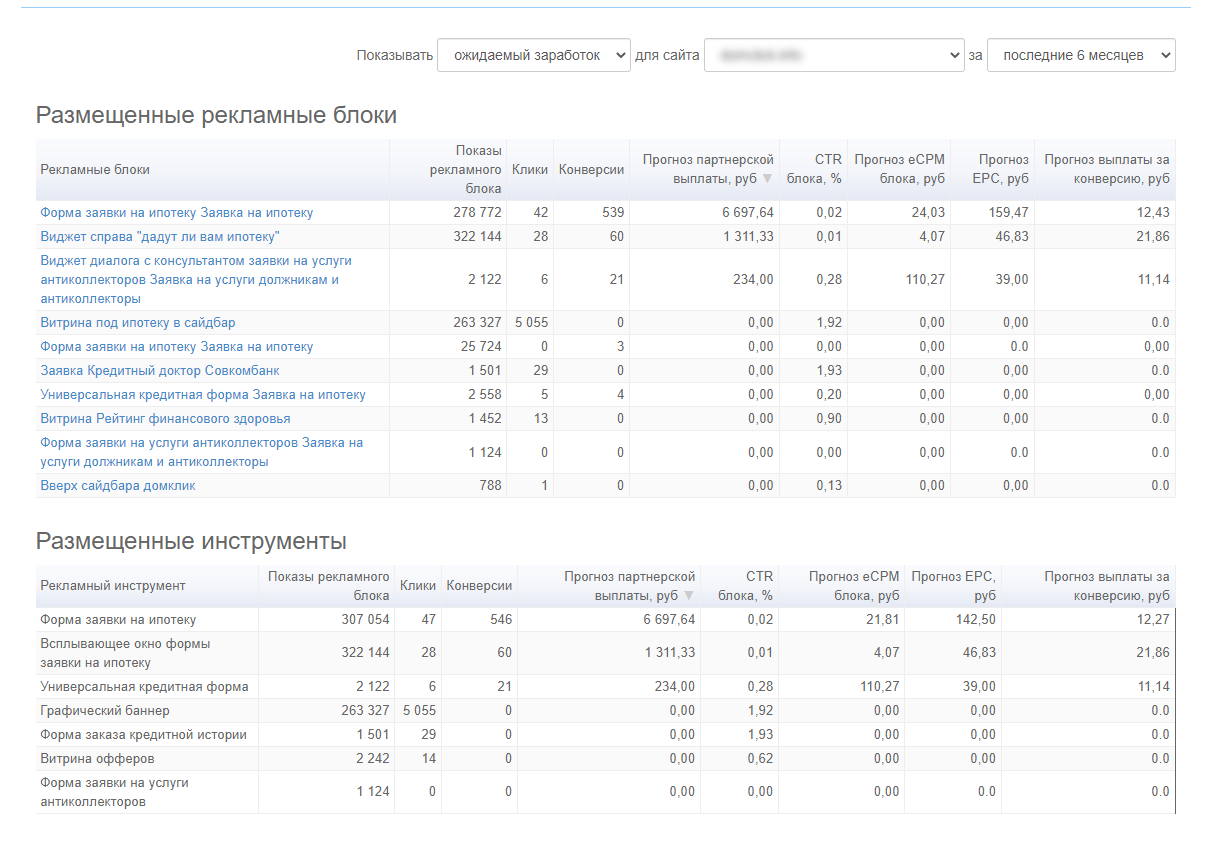Click 'Универсальная кредитная форма Заявка на ипотеку' link
1210x847 pixels.
pyautogui.click(x=203, y=395)
